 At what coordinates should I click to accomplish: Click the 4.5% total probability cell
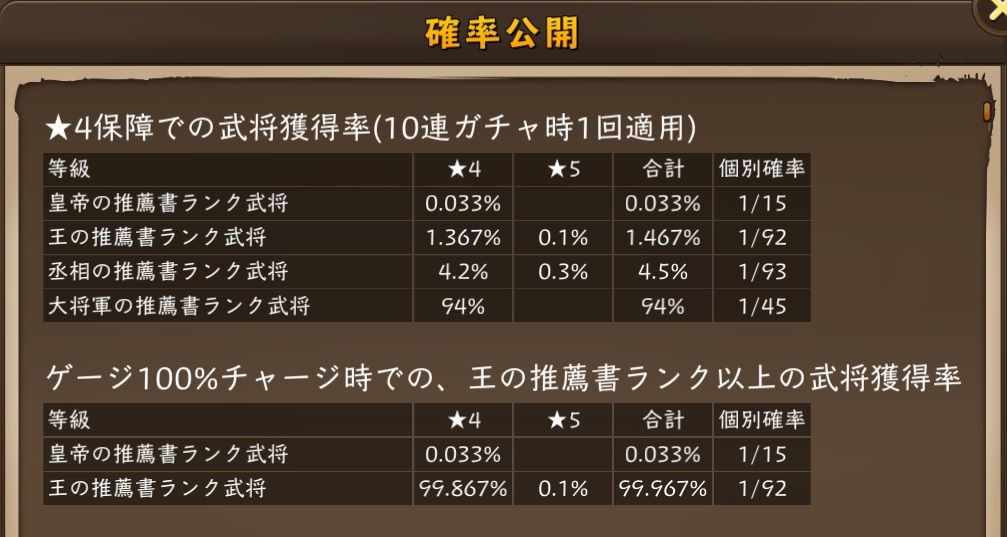662,272
